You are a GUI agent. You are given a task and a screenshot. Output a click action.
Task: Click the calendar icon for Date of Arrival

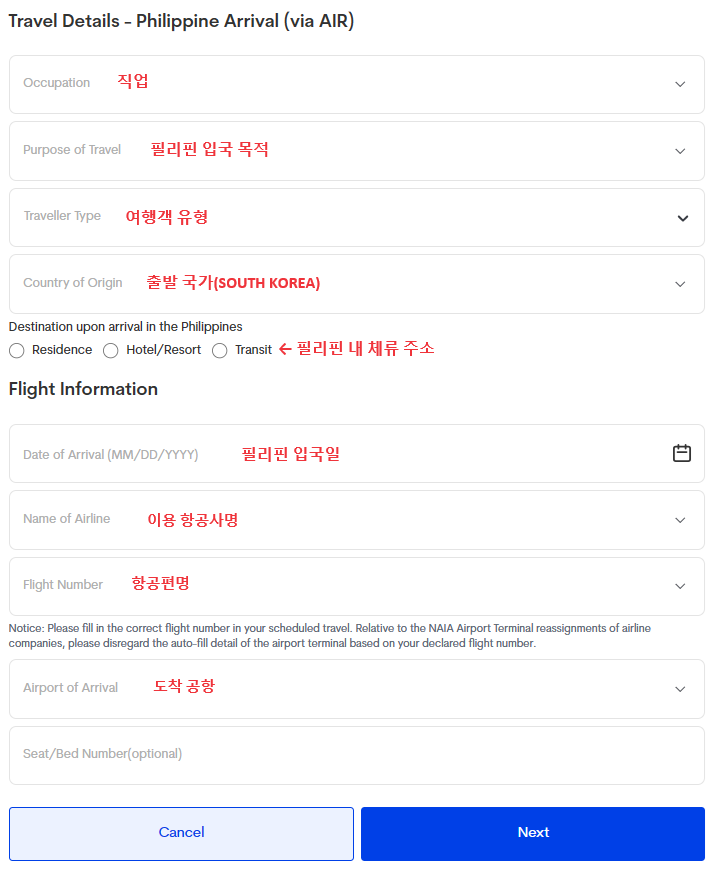point(682,453)
